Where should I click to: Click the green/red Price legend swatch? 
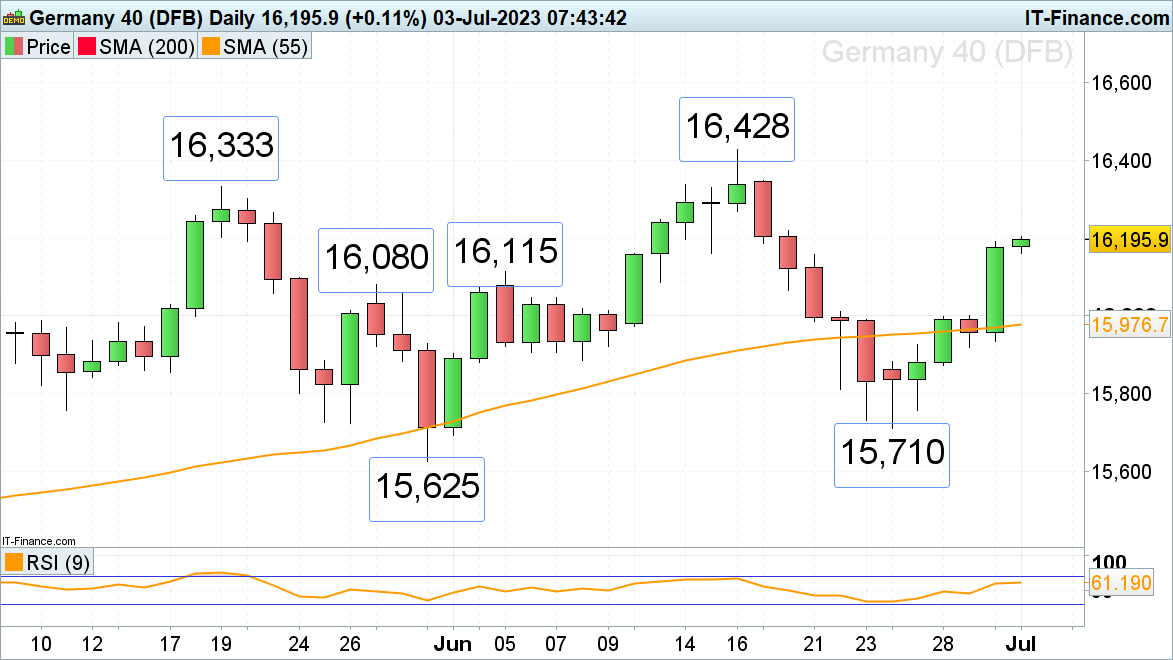click(x=13, y=46)
